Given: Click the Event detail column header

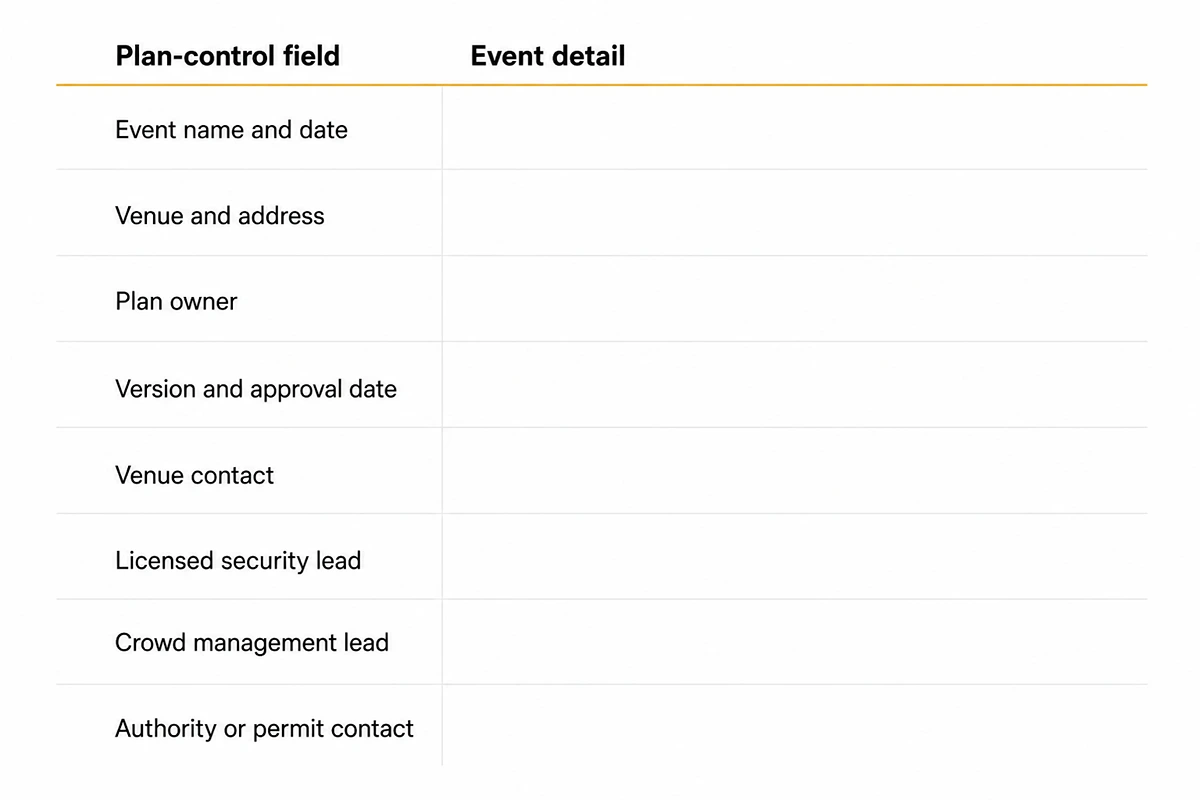Looking at the screenshot, I should [548, 56].
